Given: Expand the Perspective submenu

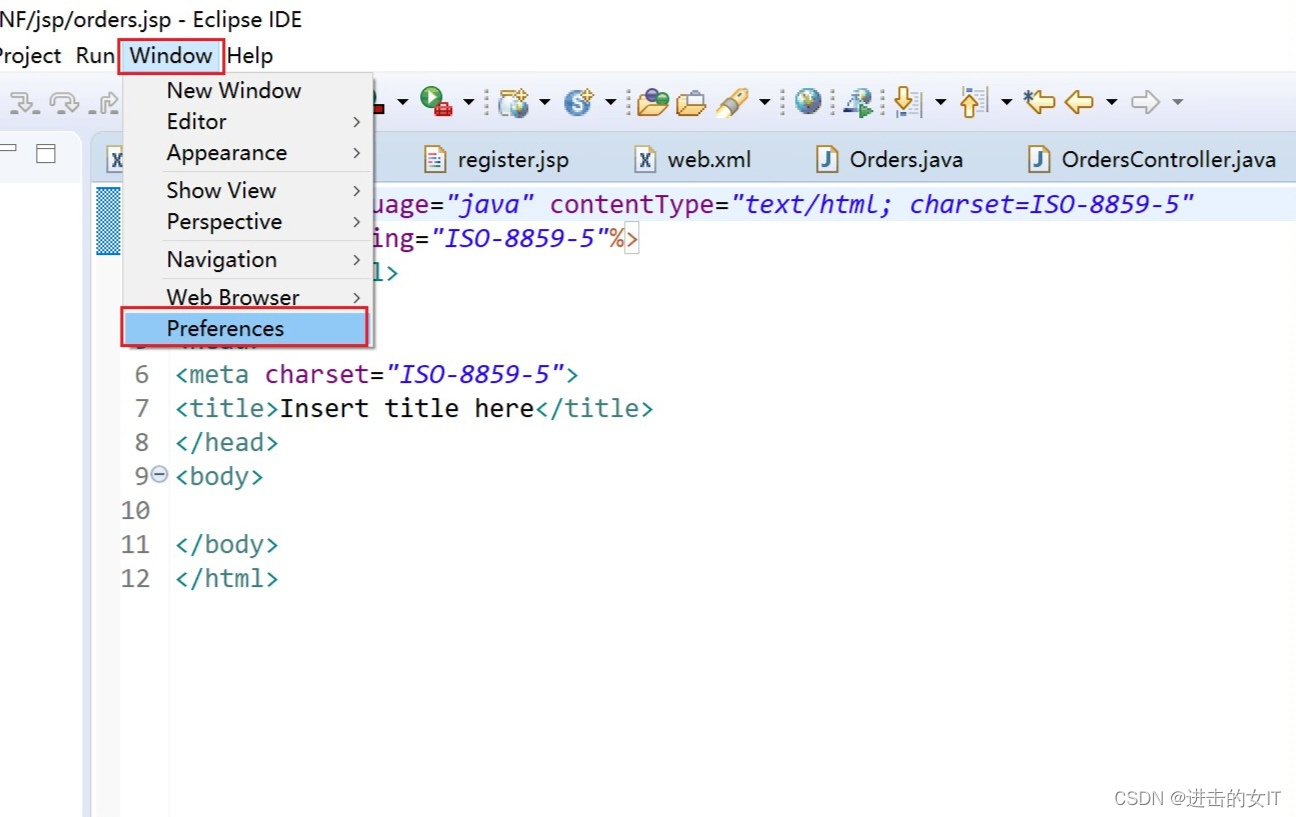Looking at the screenshot, I should (x=248, y=222).
